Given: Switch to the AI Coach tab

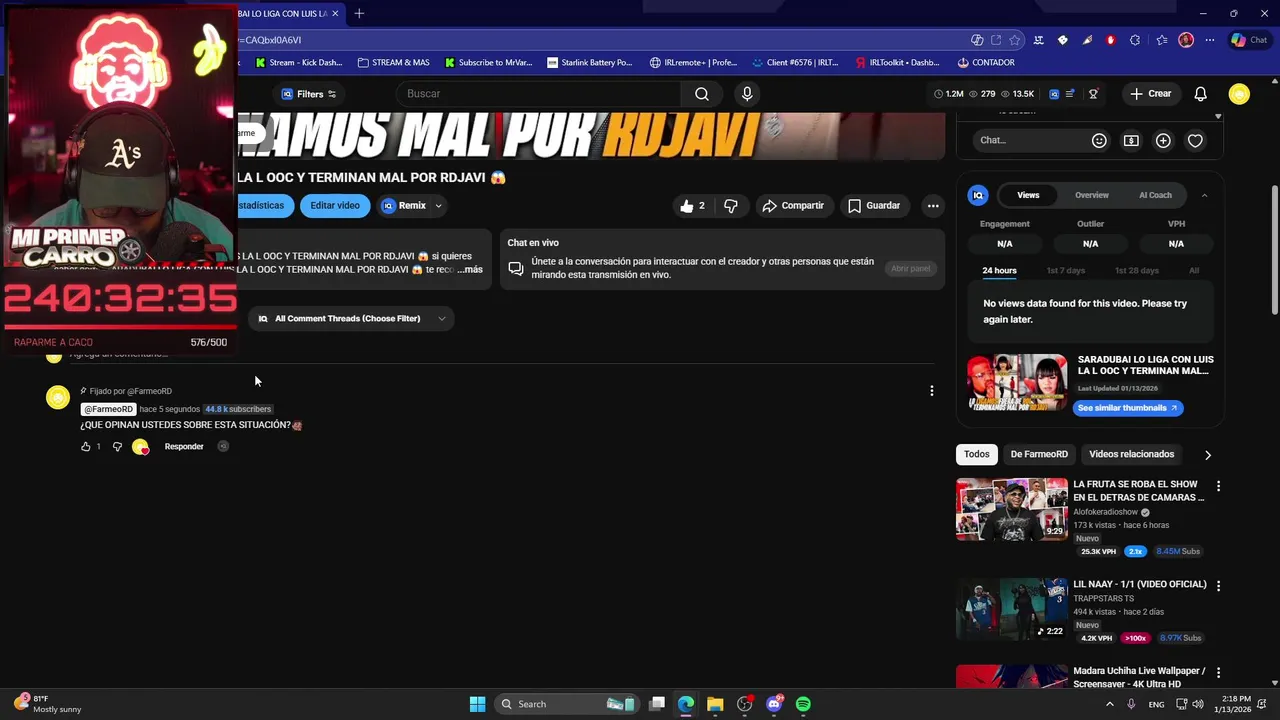Looking at the screenshot, I should [x=1155, y=195].
